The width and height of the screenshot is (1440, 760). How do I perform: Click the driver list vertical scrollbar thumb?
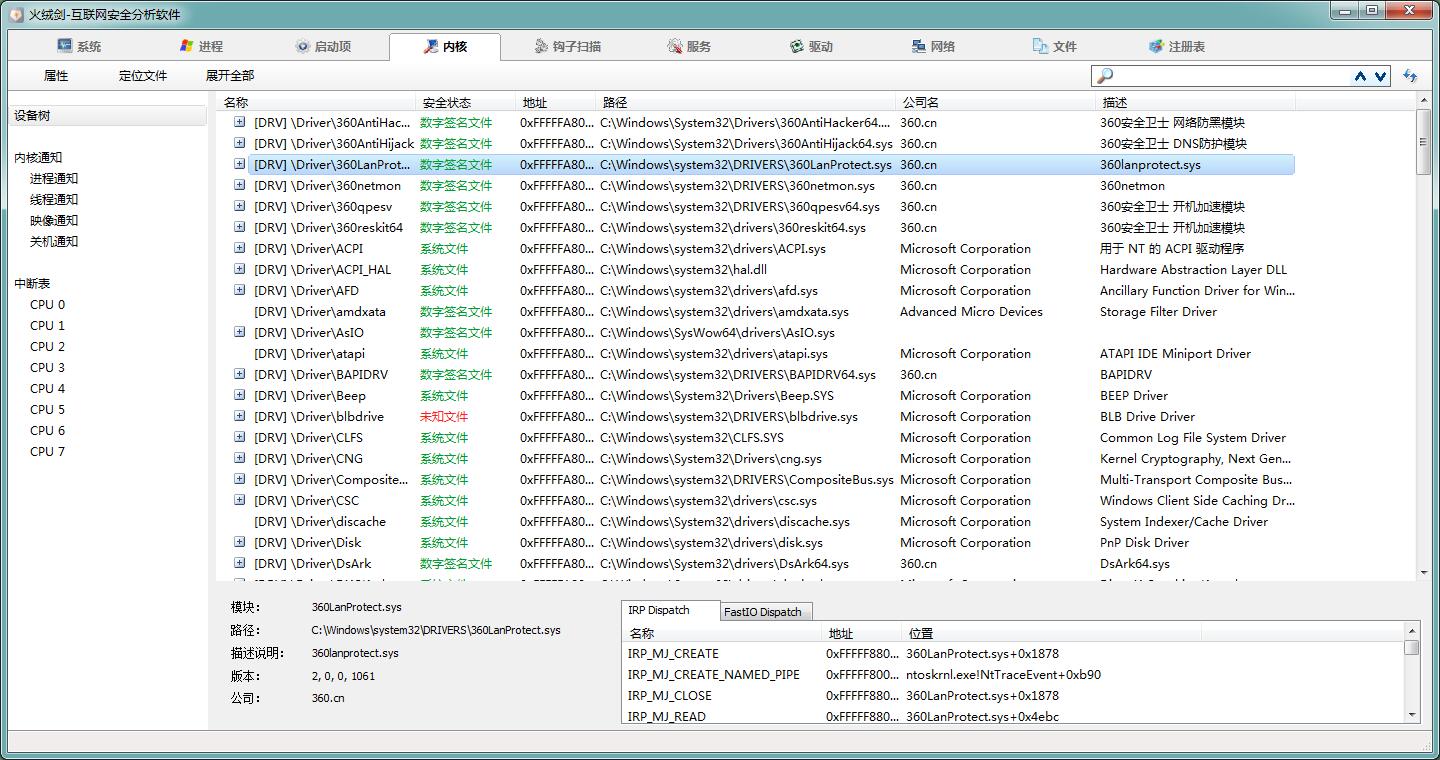[1423, 140]
